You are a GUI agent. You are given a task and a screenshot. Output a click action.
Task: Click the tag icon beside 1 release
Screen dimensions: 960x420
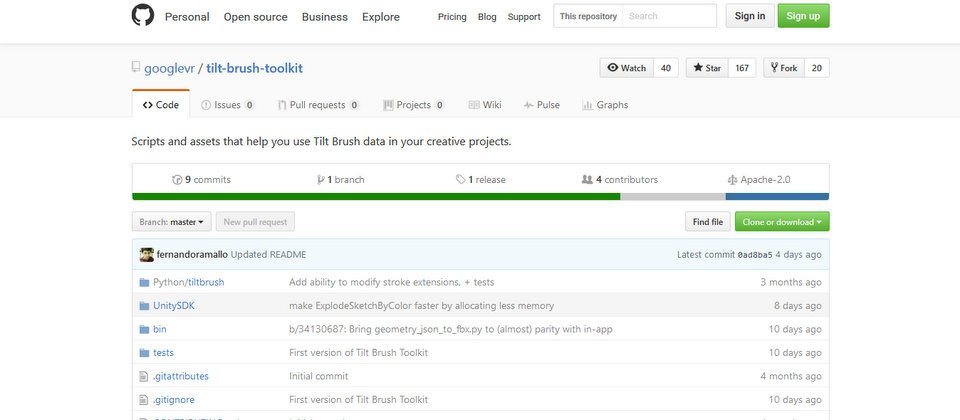coord(460,179)
